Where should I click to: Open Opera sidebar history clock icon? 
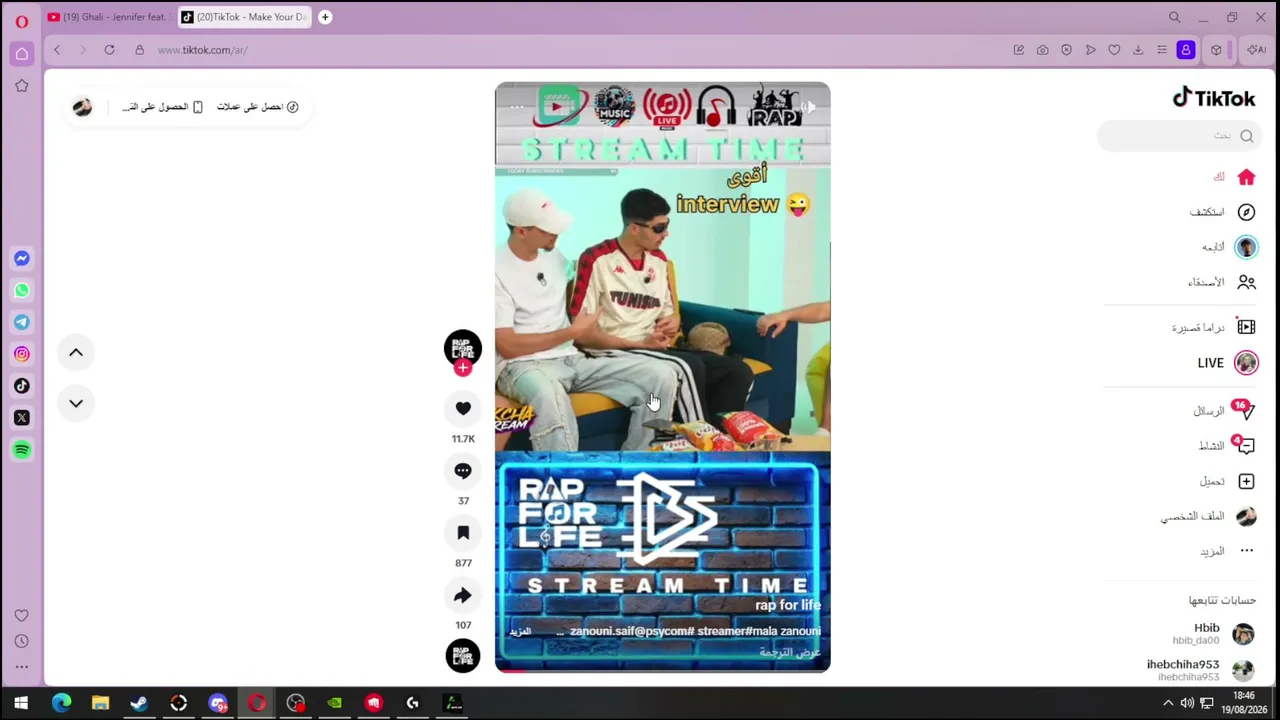21,641
